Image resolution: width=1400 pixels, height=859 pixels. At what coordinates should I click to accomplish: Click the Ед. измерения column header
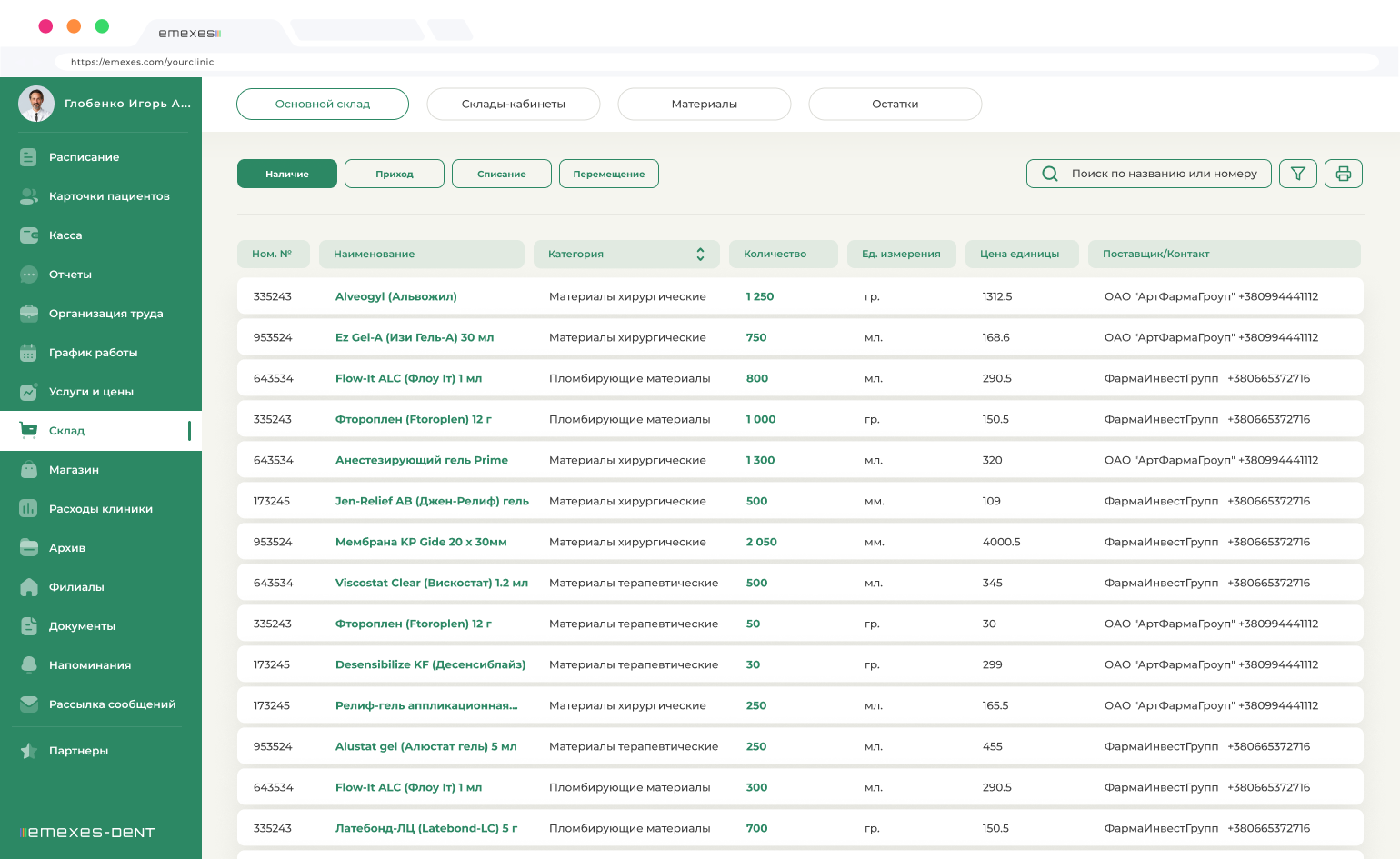(x=902, y=255)
